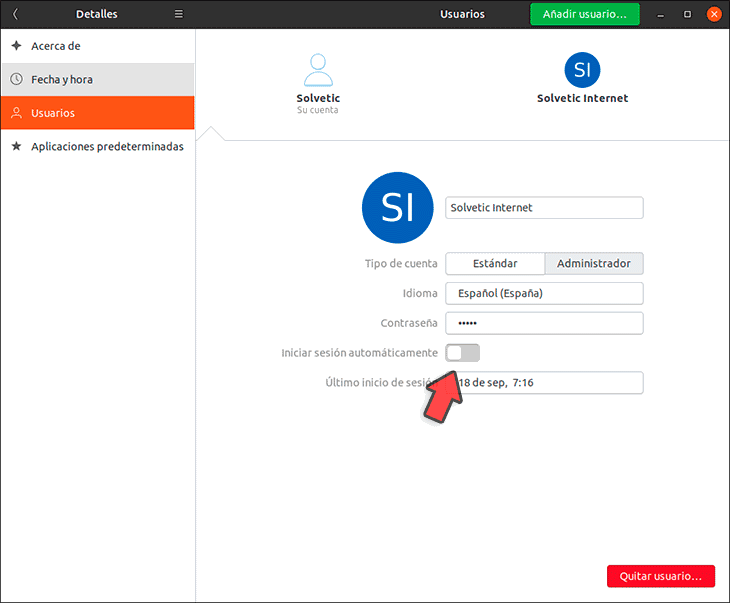Open the Acerca de section

pos(97,46)
